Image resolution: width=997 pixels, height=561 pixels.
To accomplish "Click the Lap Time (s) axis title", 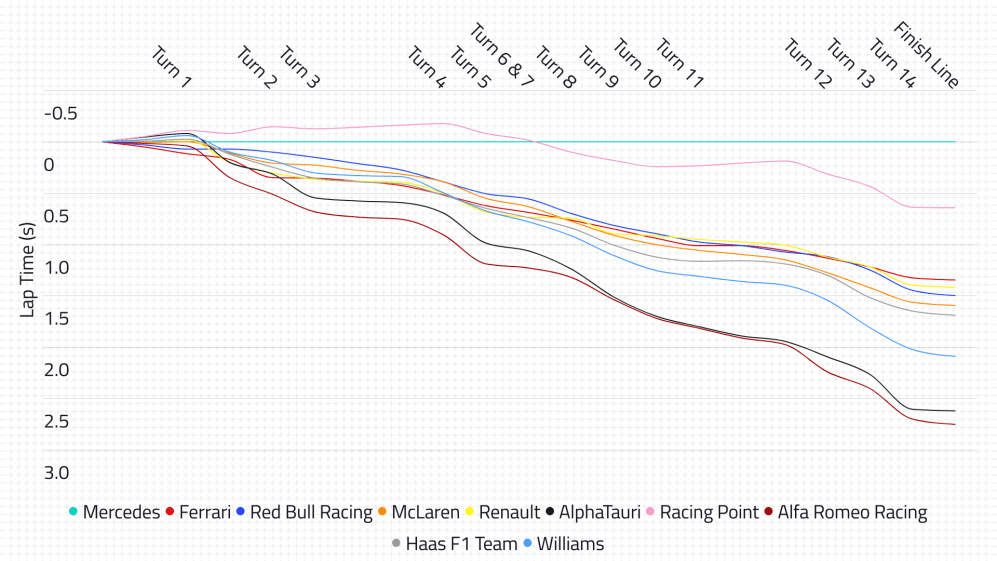I will click(27, 270).
